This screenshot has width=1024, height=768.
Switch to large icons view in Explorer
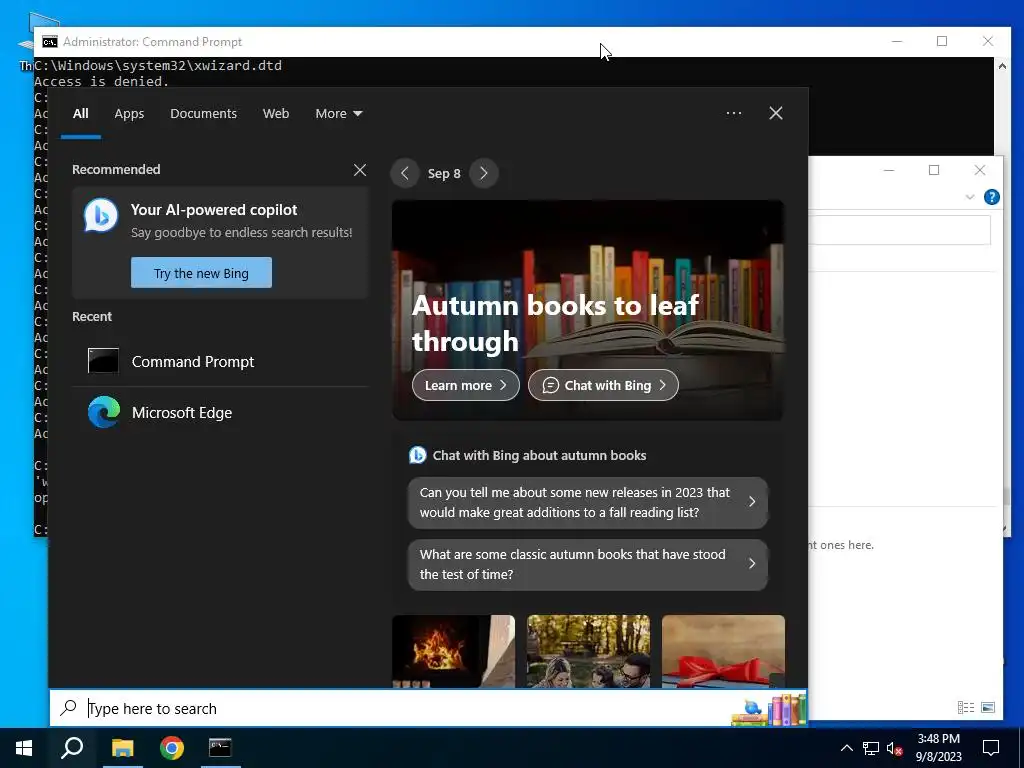[x=988, y=707]
